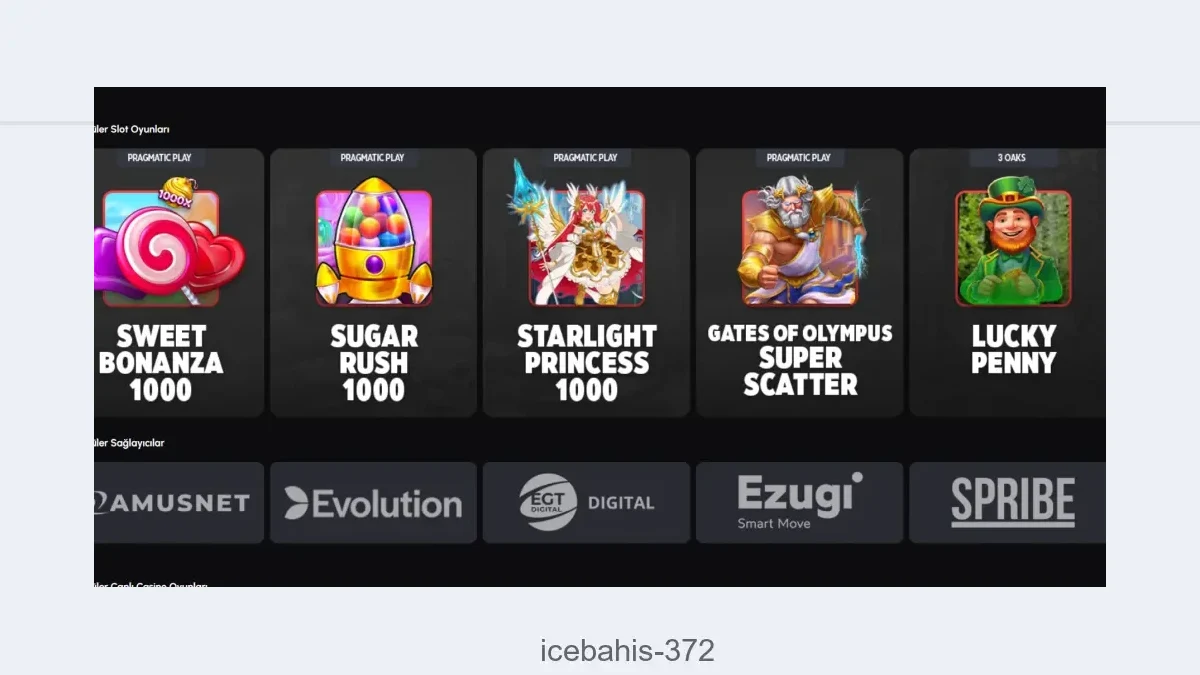Select the Starlight Princess 1000 title text
Screen dimensions: 1200x675
[587, 363]
